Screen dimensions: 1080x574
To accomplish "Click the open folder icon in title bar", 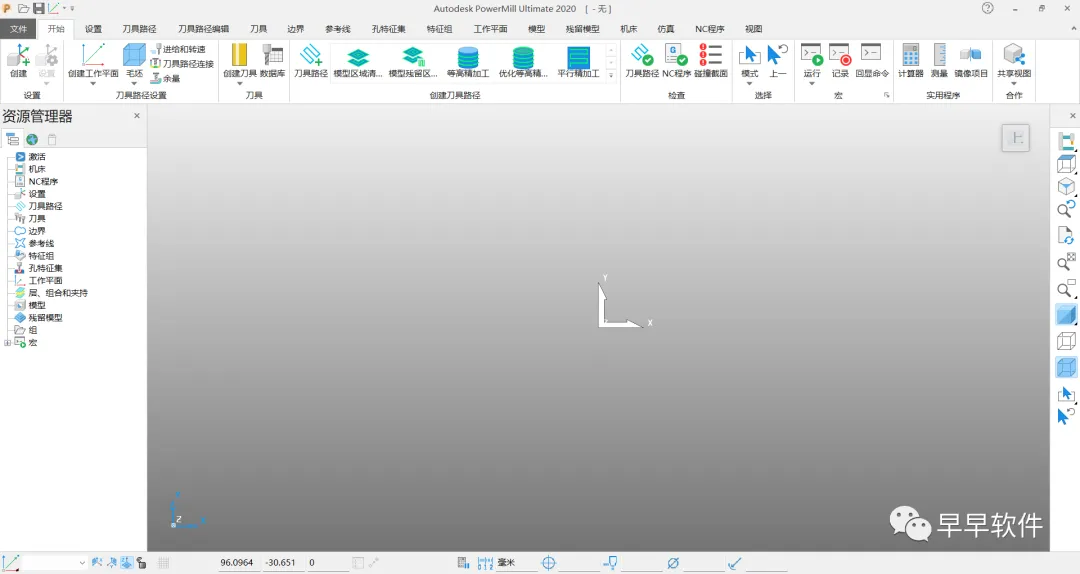I will coord(23,8).
